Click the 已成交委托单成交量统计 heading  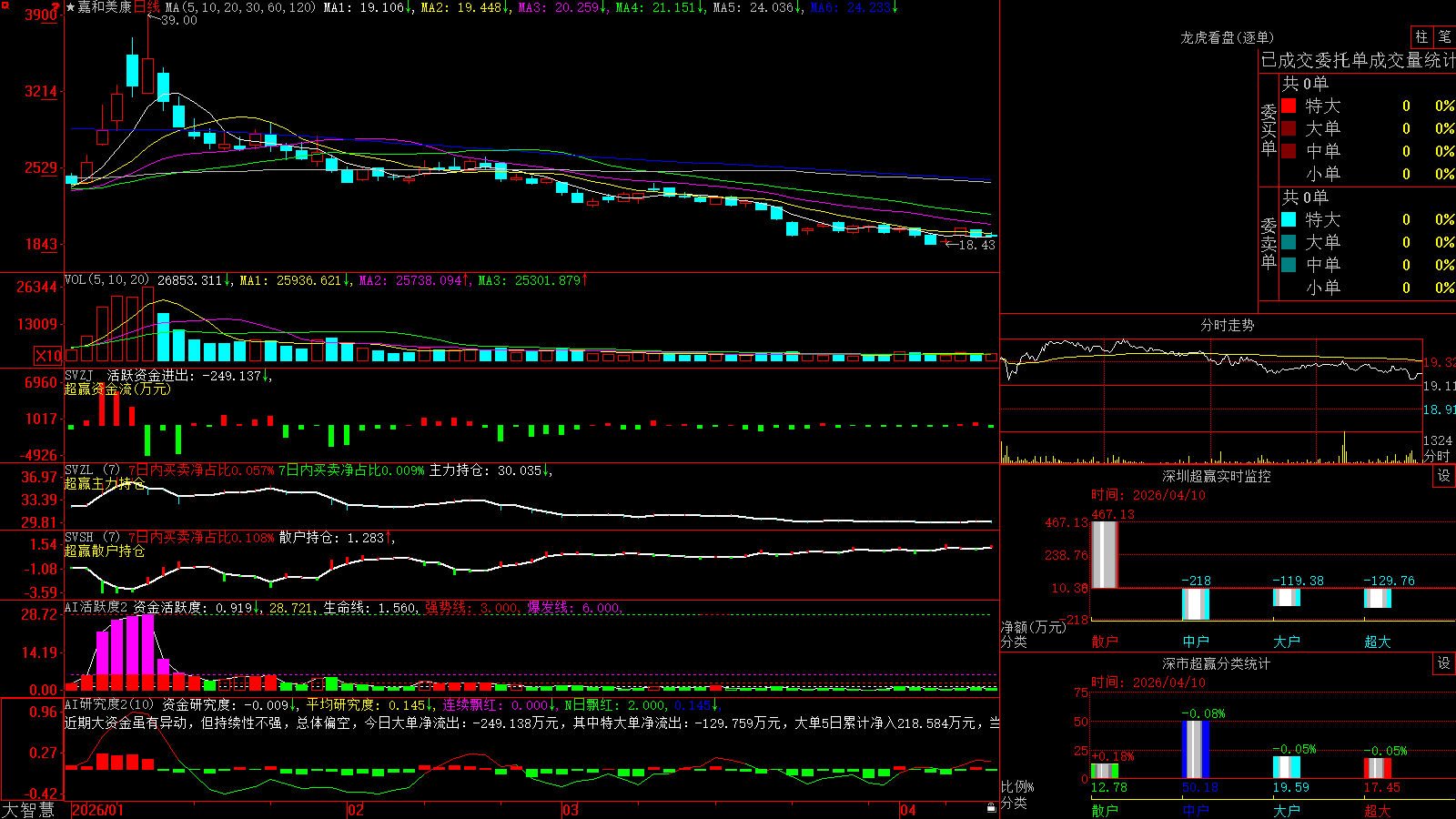click(x=1358, y=60)
